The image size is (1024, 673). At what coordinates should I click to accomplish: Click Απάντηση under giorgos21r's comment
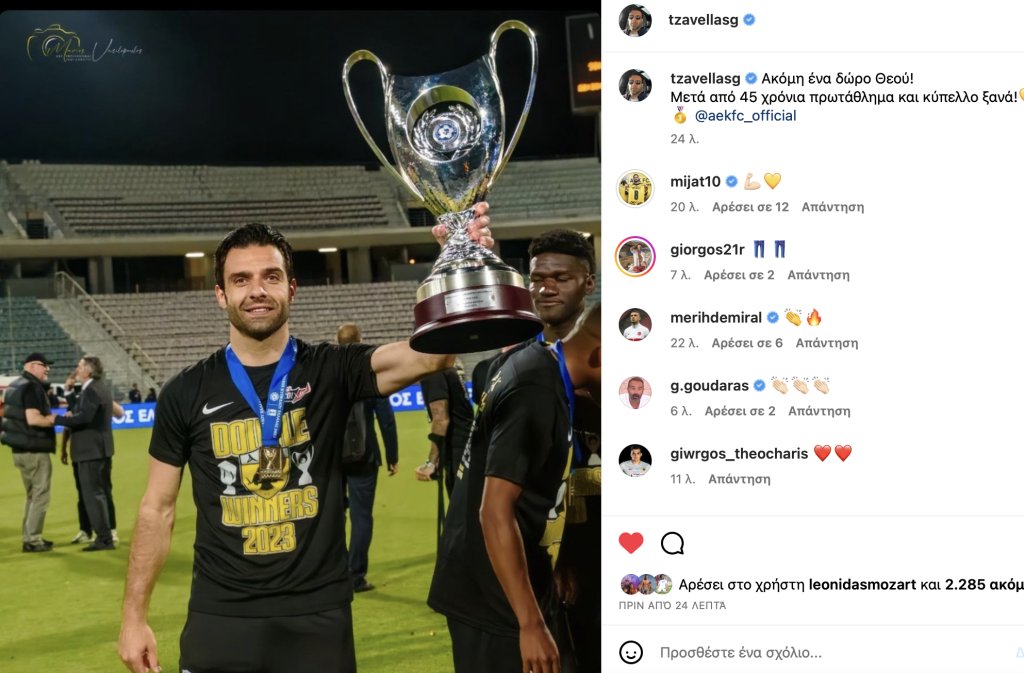tap(818, 275)
